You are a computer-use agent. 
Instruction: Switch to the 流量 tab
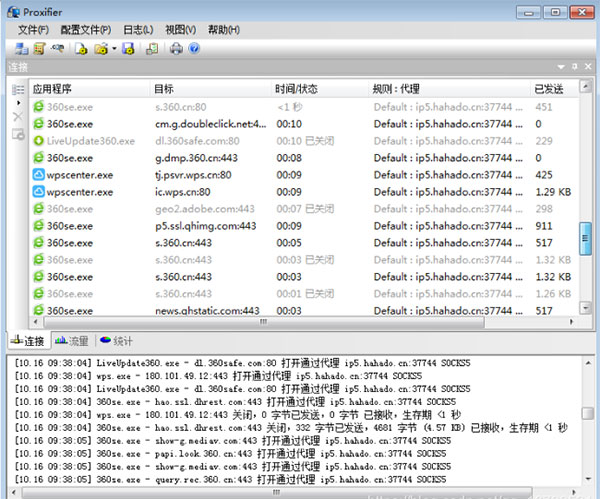[72, 341]
